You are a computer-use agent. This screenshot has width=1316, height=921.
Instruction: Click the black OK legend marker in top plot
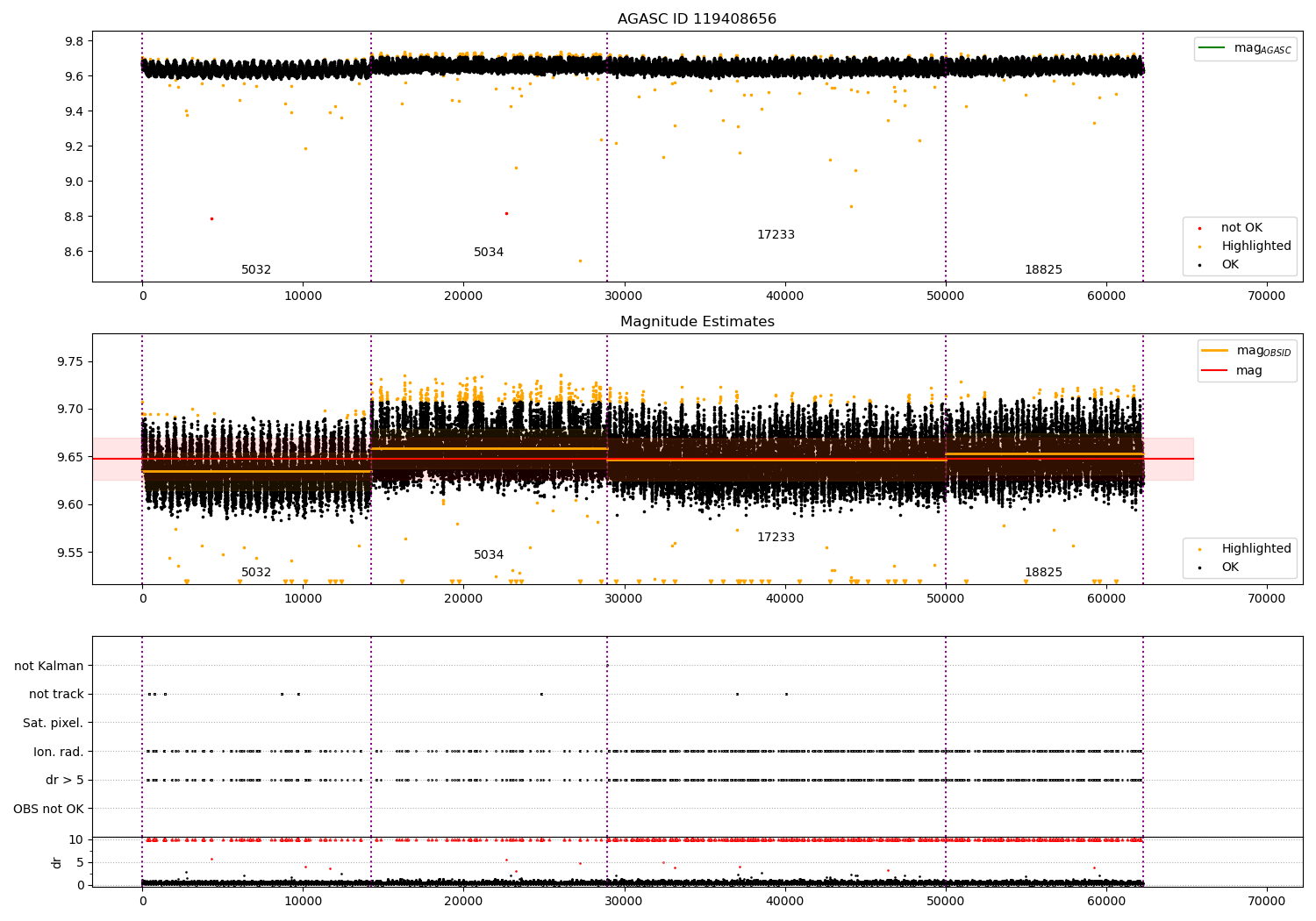click(1199, 265)
